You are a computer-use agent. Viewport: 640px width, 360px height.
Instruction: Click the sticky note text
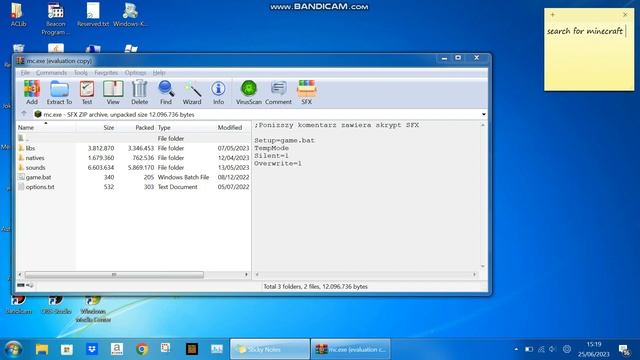pyautogui.click(x=584, y=31)
